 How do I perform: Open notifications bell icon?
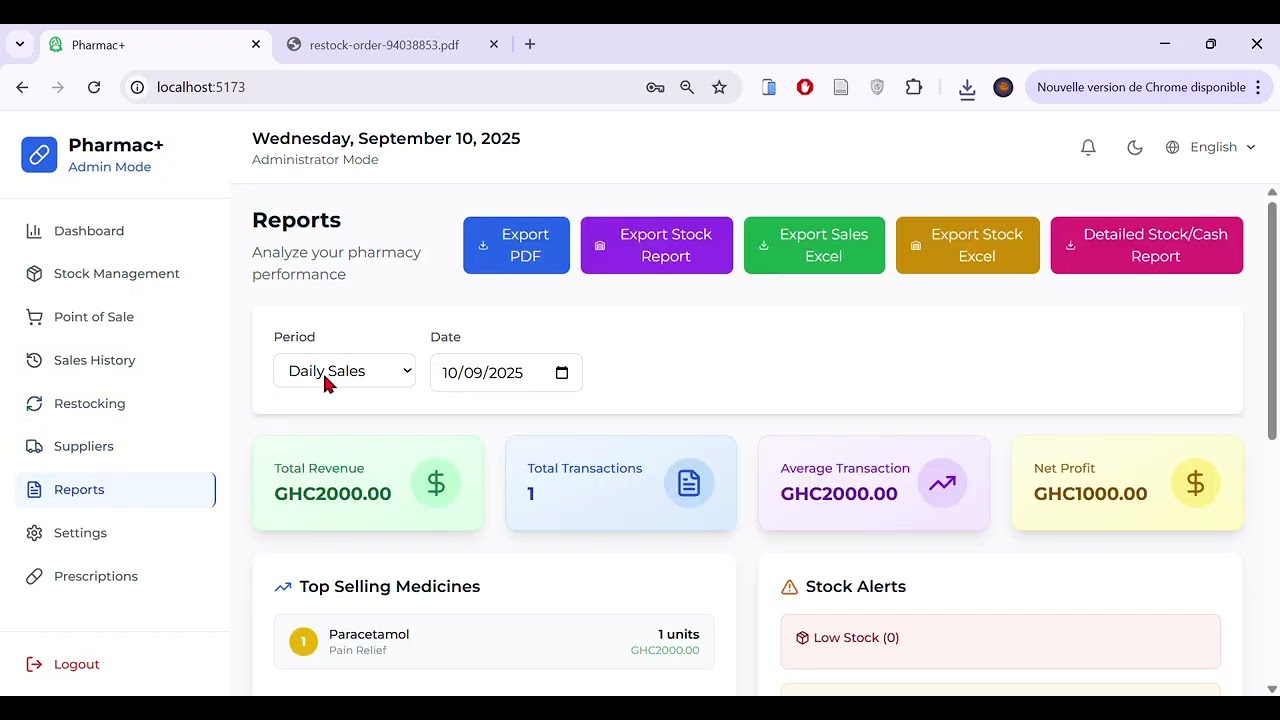[x=1088, y=147]
